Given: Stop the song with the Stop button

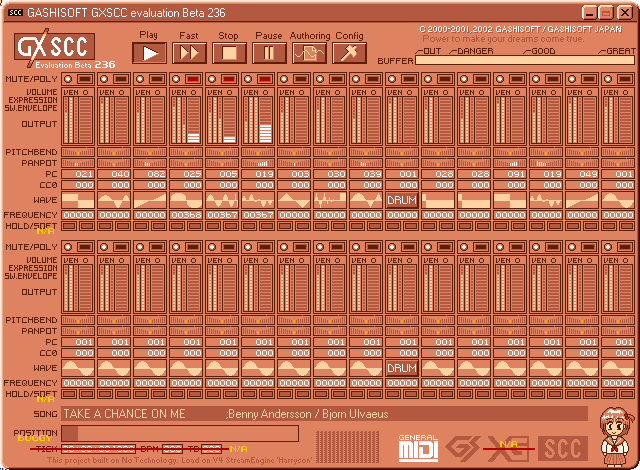Looking at the screenshot, I should click(229, 53).
